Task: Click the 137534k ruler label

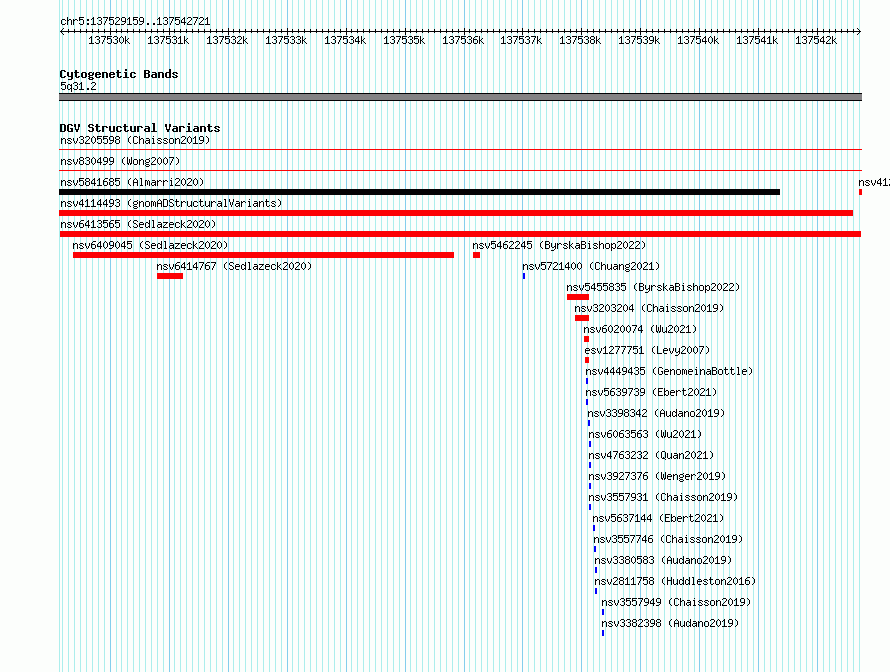Action: 345,40
